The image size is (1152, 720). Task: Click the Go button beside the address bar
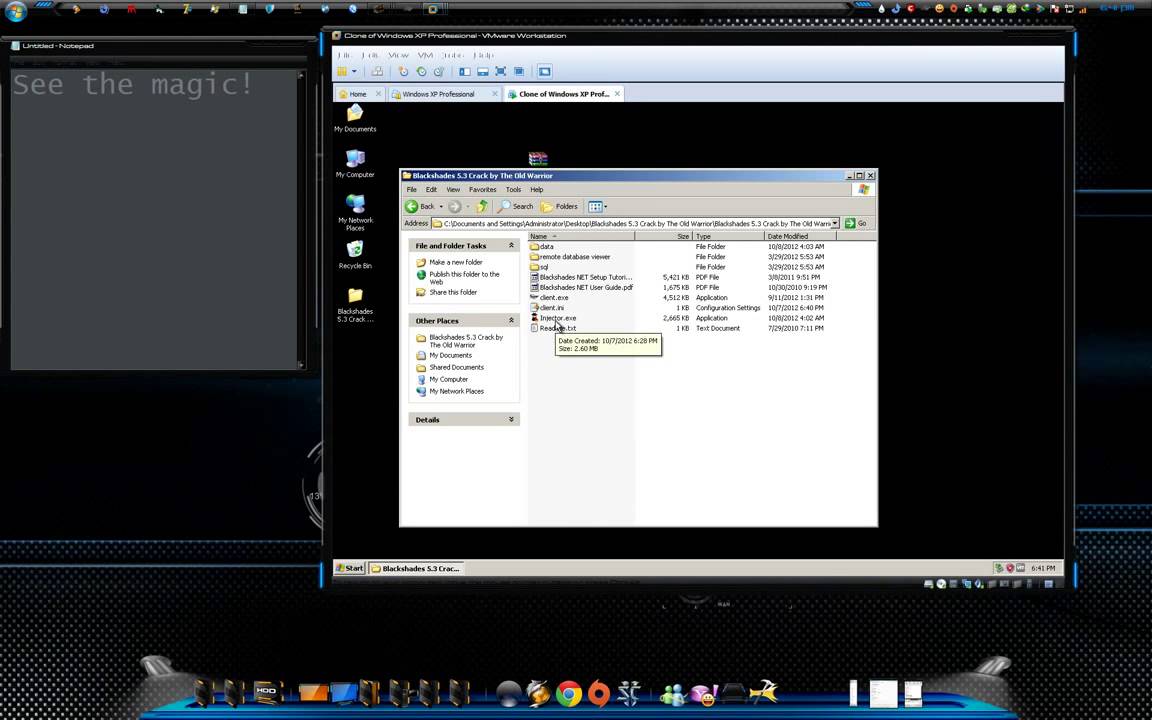[856, 223]
